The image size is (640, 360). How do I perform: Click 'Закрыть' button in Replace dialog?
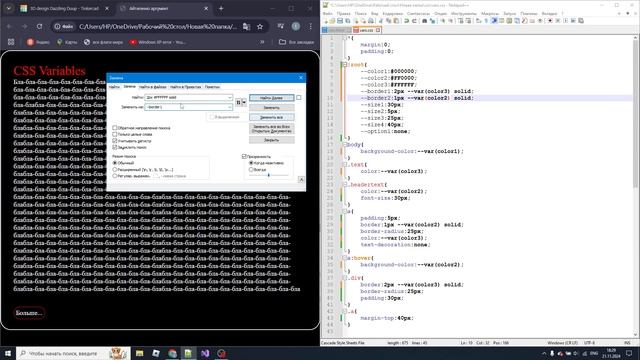point(271,140)
